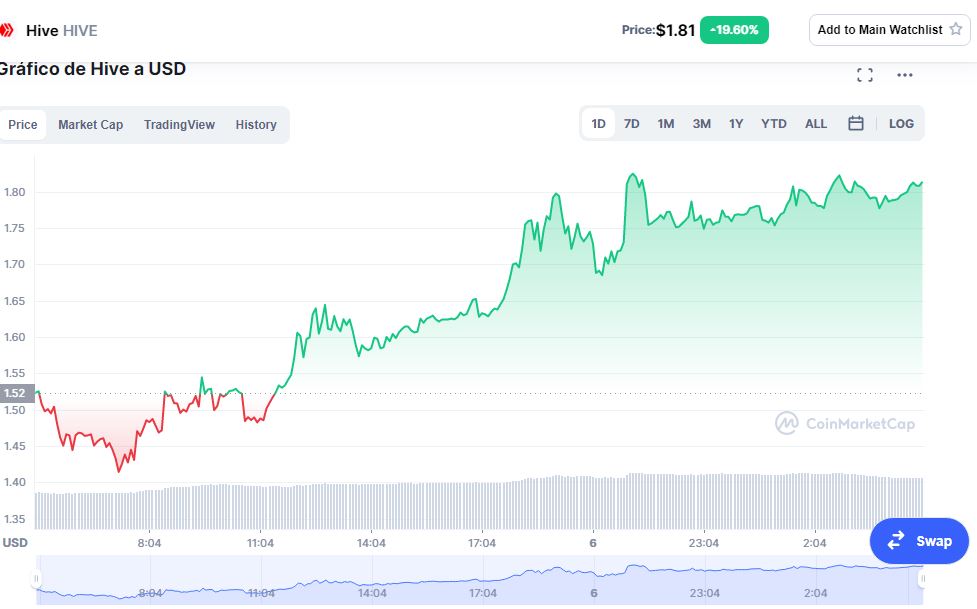Toggle the LOG scale option

tap(901, 123)
